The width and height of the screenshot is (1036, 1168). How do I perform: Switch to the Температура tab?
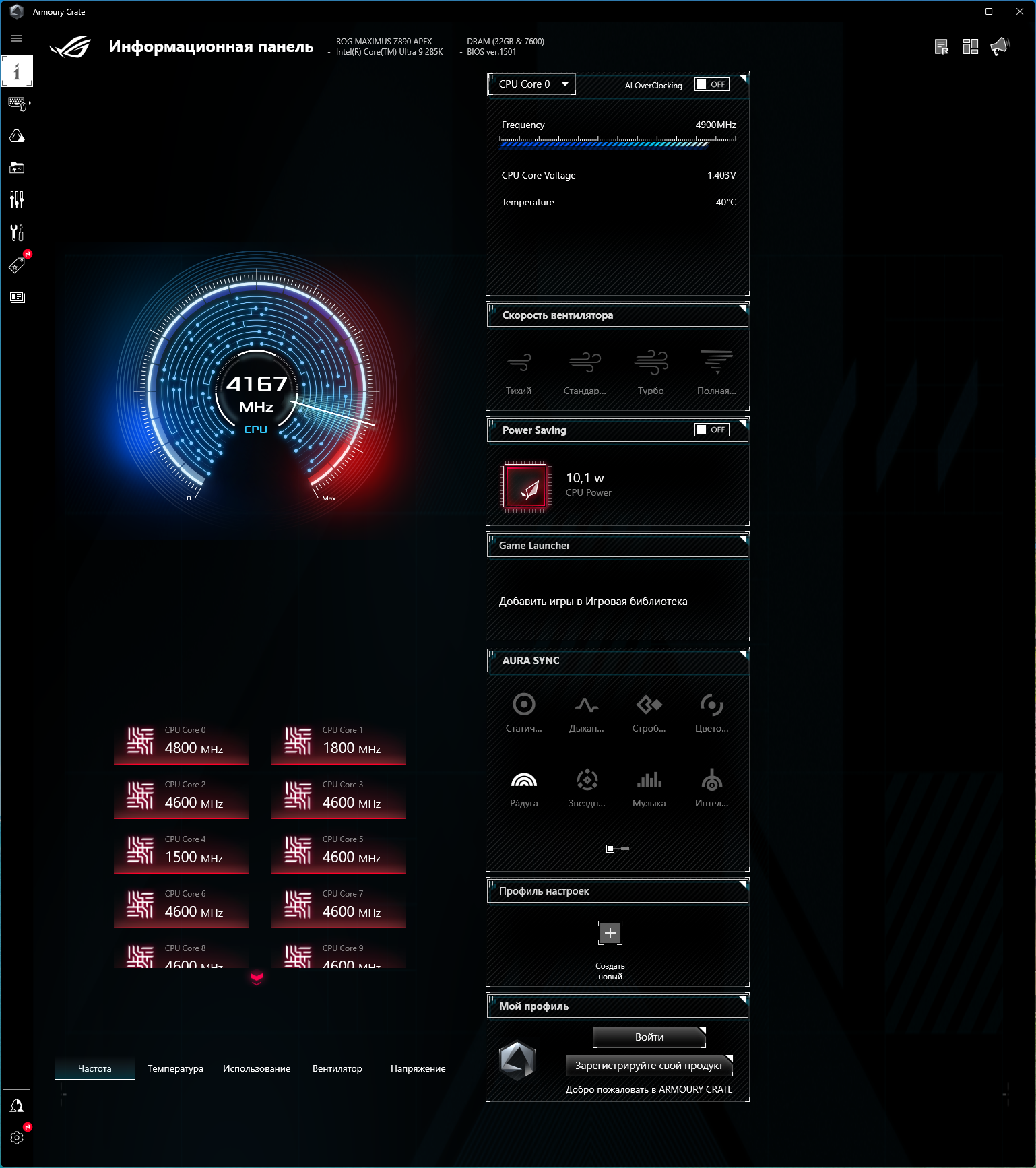pos(175,1068)
